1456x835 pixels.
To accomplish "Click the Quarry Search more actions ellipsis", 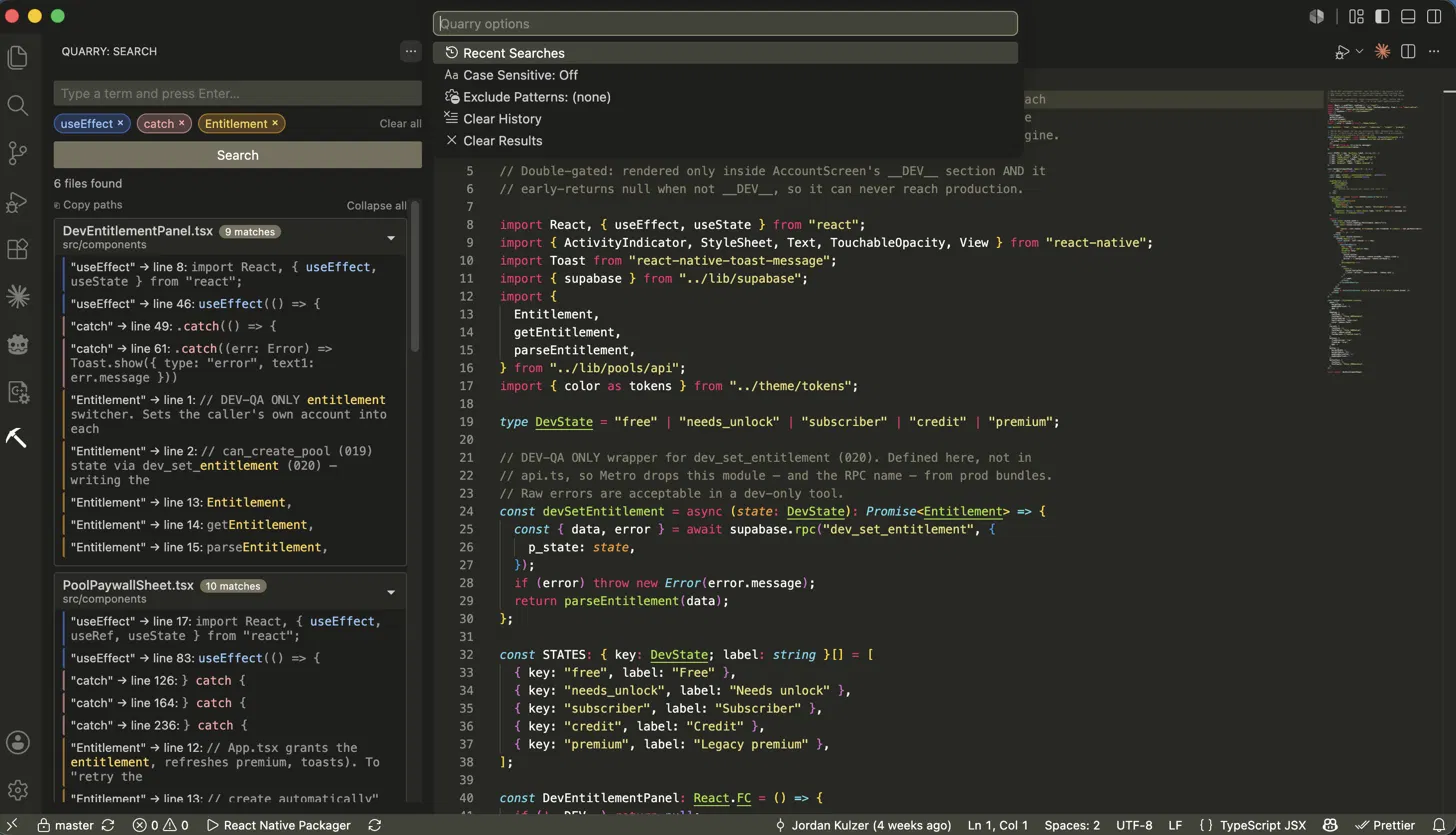I will point(410,51).
